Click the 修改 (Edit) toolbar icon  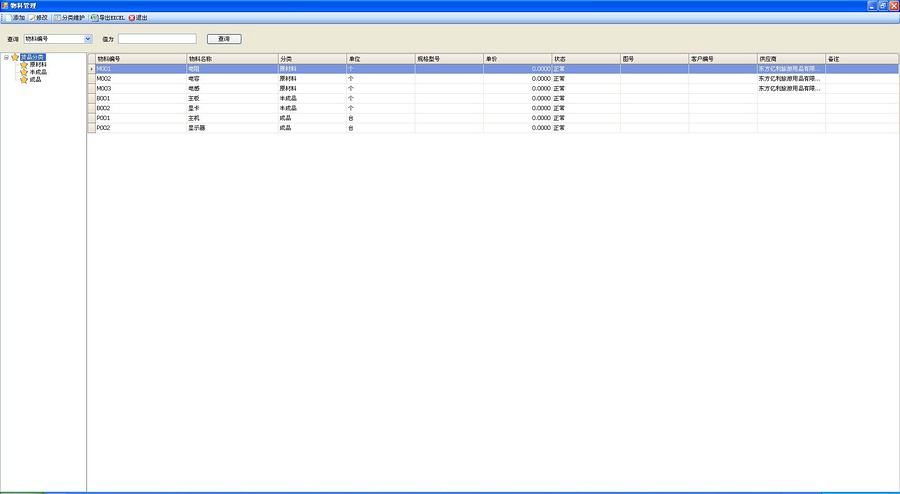pos(32,18)
